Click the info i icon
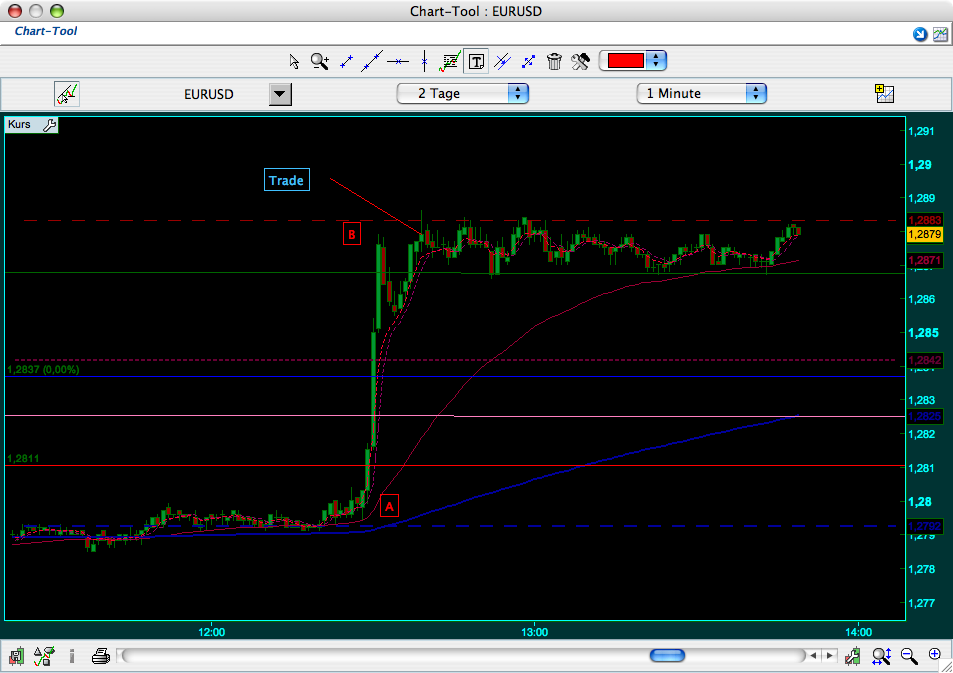 [72, 656]
